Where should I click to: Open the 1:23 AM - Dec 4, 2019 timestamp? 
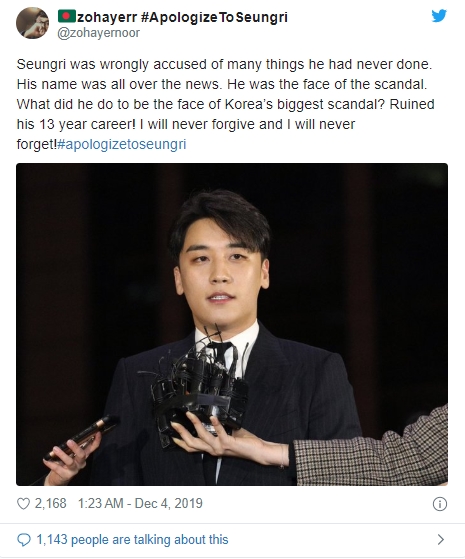coord(140,503)
